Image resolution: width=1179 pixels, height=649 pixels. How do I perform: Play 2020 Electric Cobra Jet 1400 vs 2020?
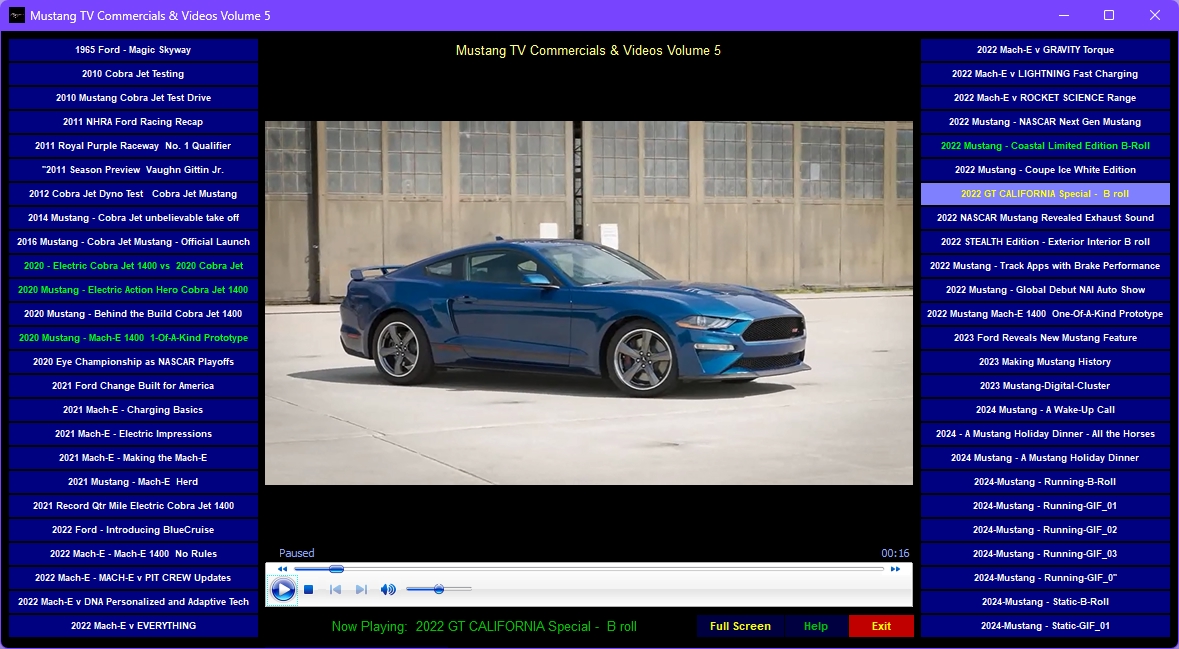tap(133, 265)
